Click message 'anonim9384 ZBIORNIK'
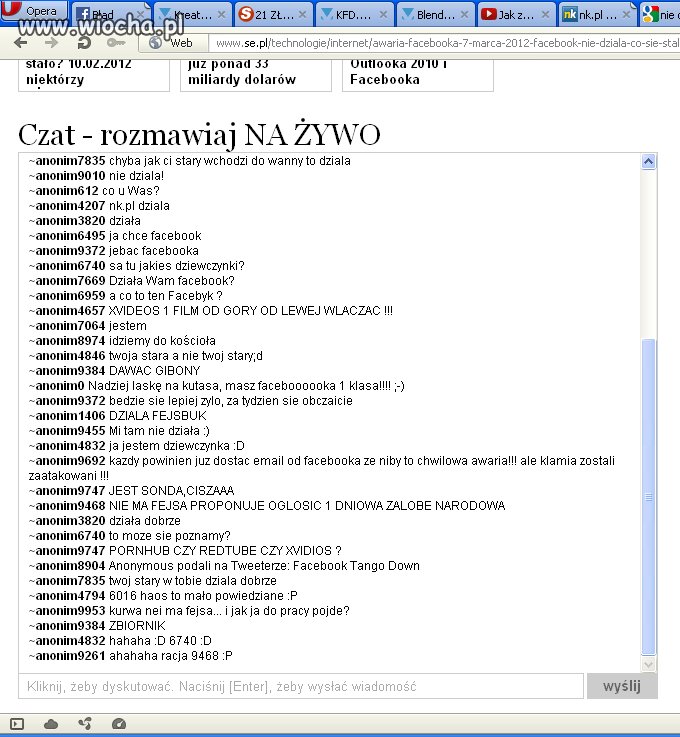Viewport: 680px width, 737px height. coord(97,626)
